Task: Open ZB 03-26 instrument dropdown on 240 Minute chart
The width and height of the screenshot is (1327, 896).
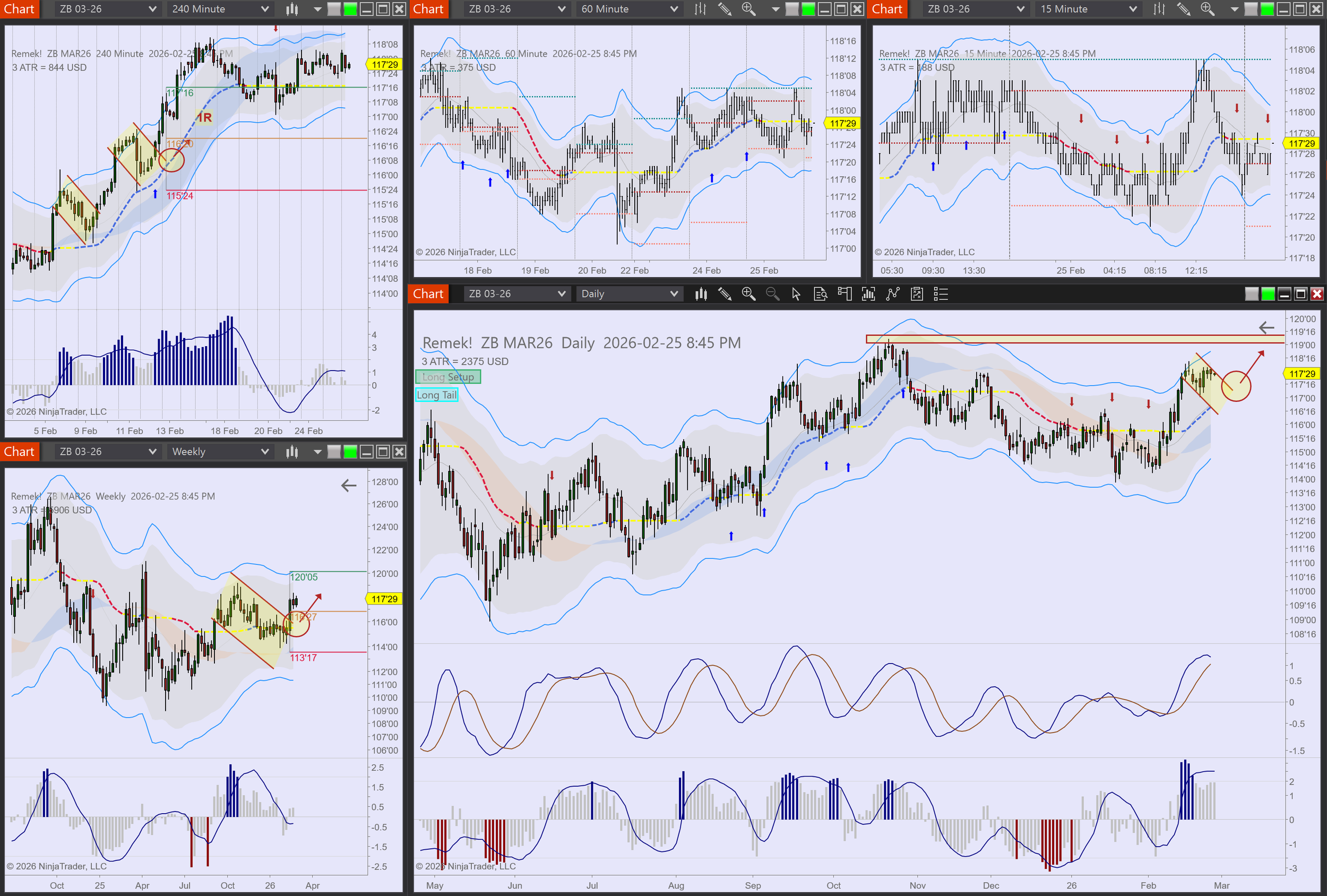Action: (x=152, y=9)
